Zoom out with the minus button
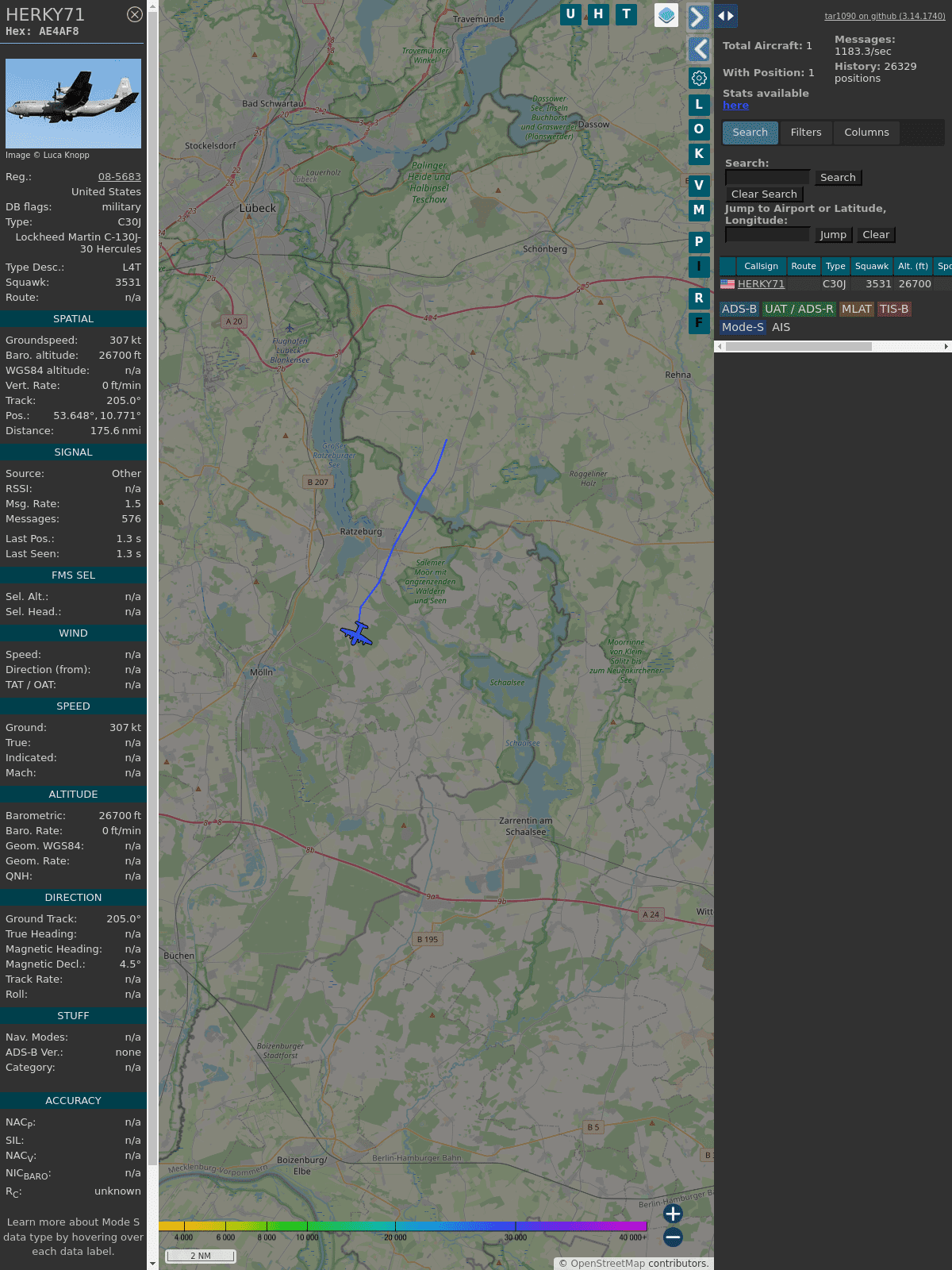This screenshot has width=952, height=1270. coord(673,1237)
